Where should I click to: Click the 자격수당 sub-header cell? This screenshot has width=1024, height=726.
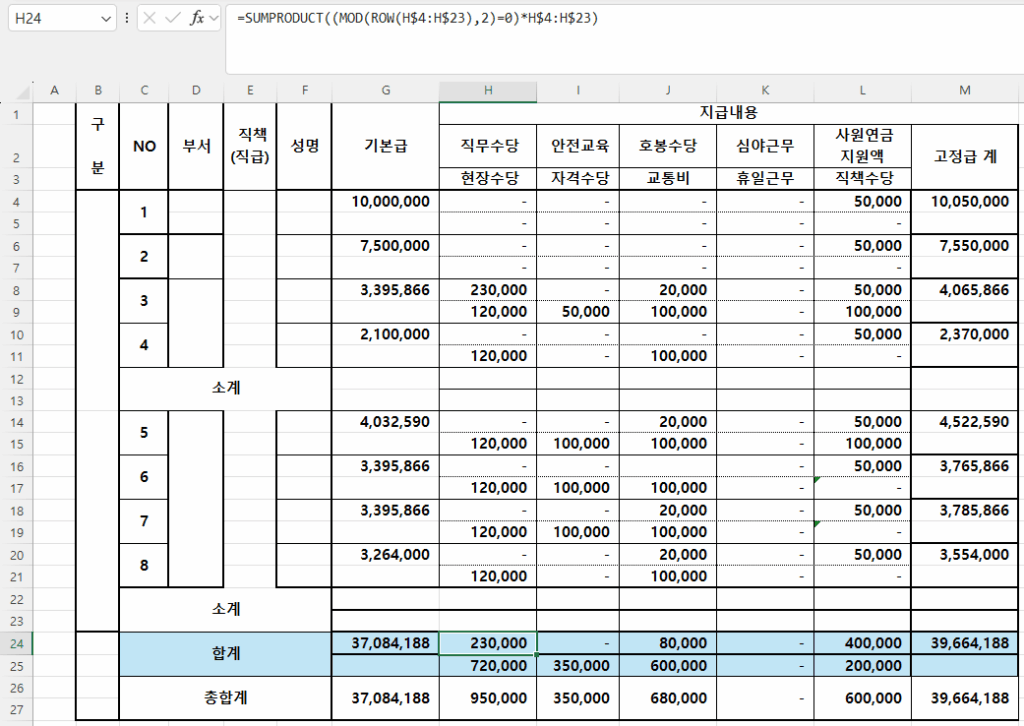coord(578,178)
